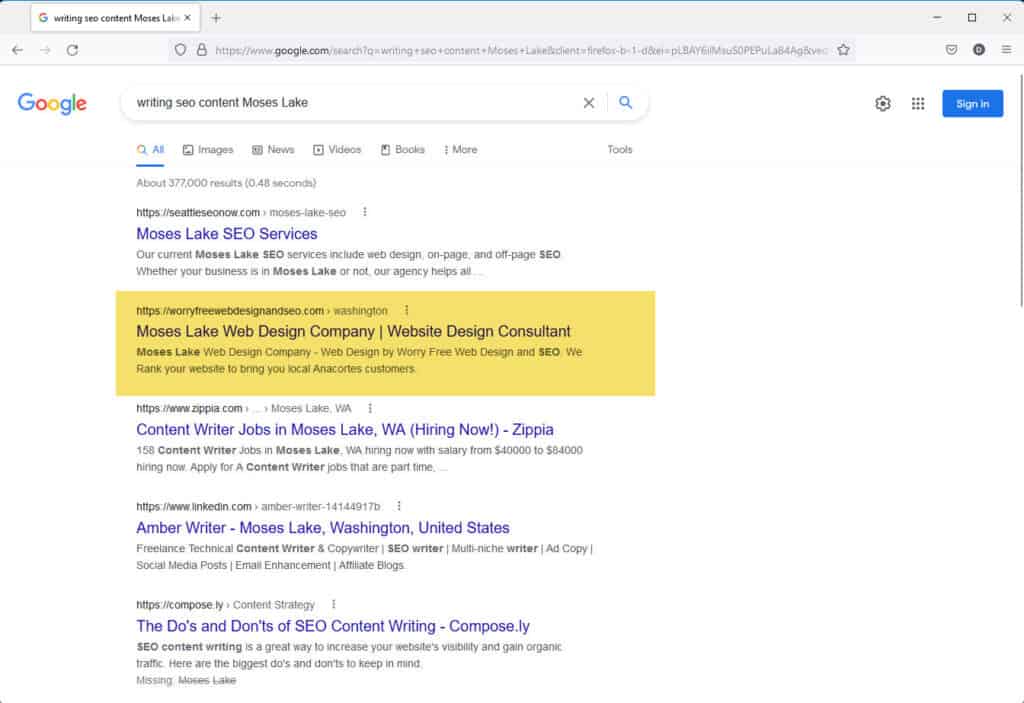Switch to Books results tab

pyautogui.click(x=402, y=150)
